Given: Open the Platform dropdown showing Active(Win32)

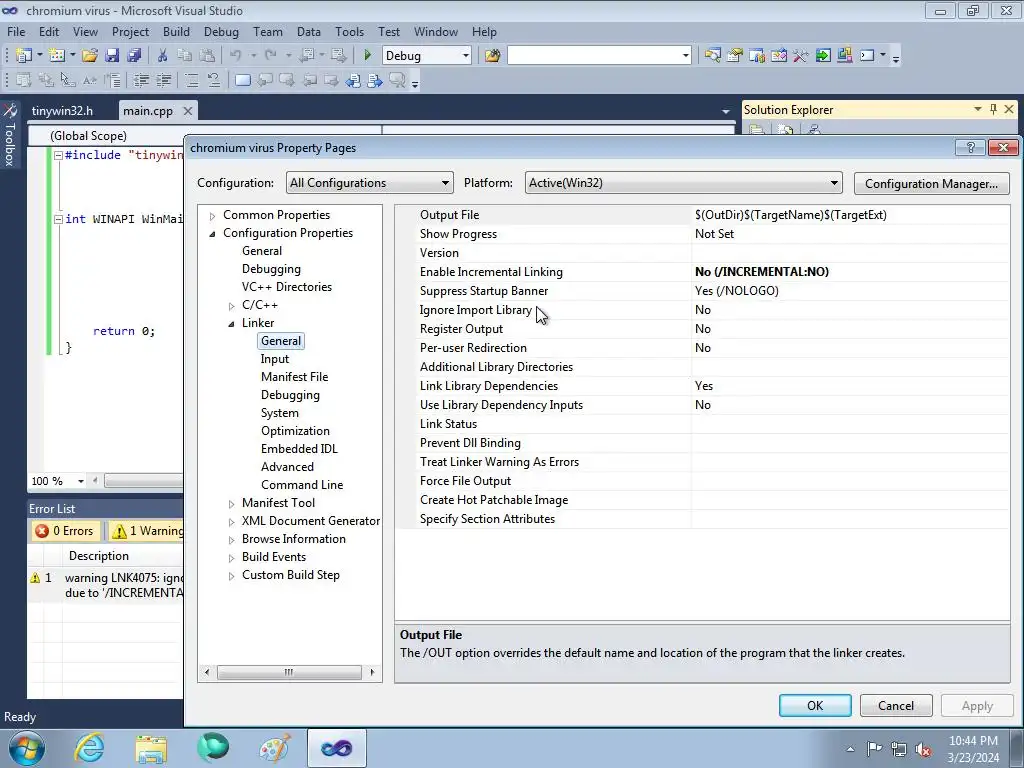Looking at the screenshot, I should (x=683, y=183).
